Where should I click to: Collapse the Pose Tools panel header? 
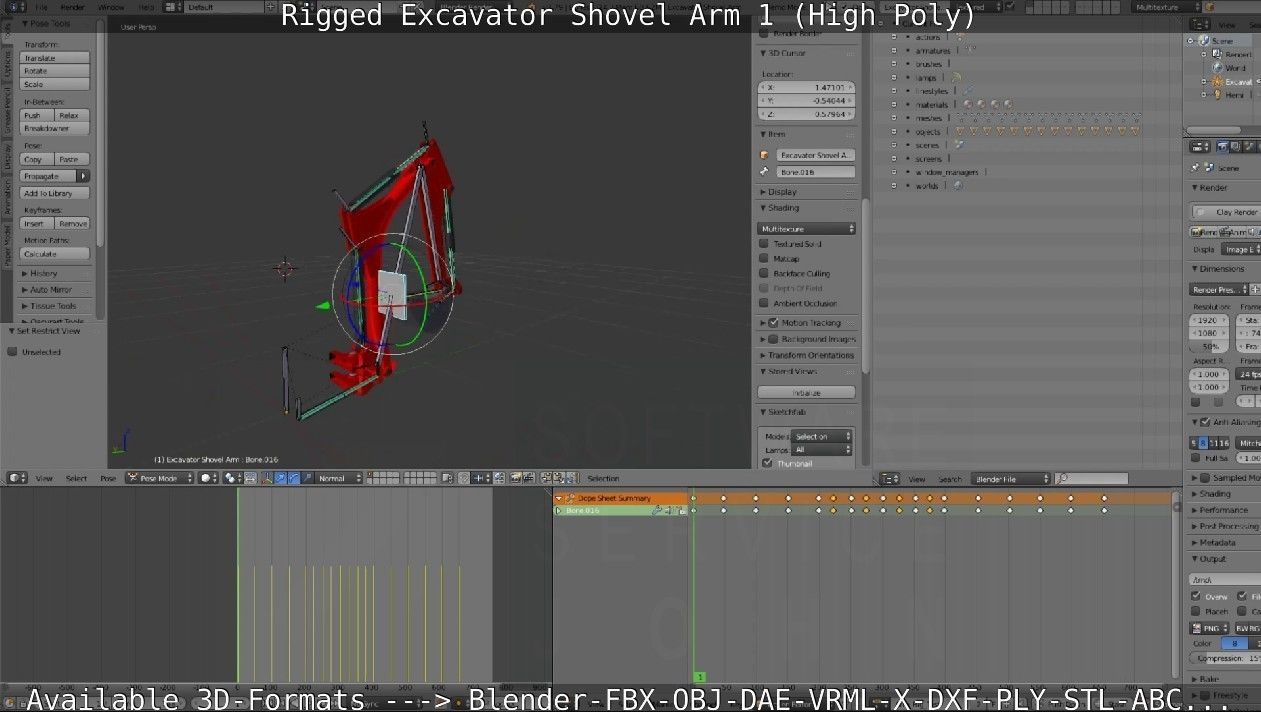[50, 23]
